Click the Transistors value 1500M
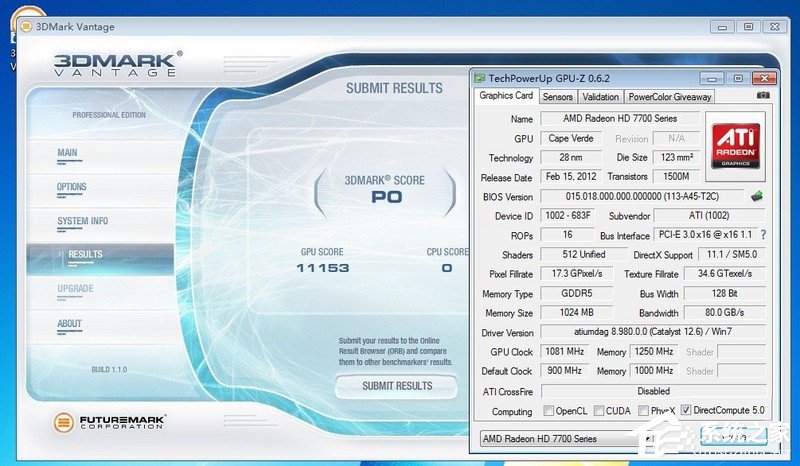This screenshot has height=466, width=800. click(x=676, y=177)
